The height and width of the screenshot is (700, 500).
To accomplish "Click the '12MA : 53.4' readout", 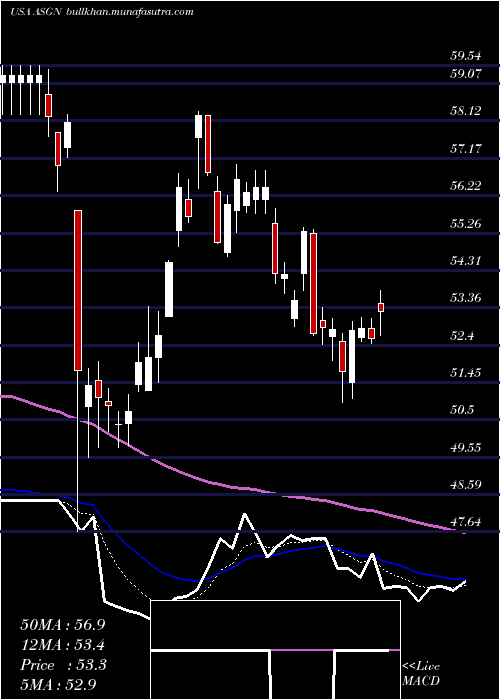I will (x=62, y=645).
